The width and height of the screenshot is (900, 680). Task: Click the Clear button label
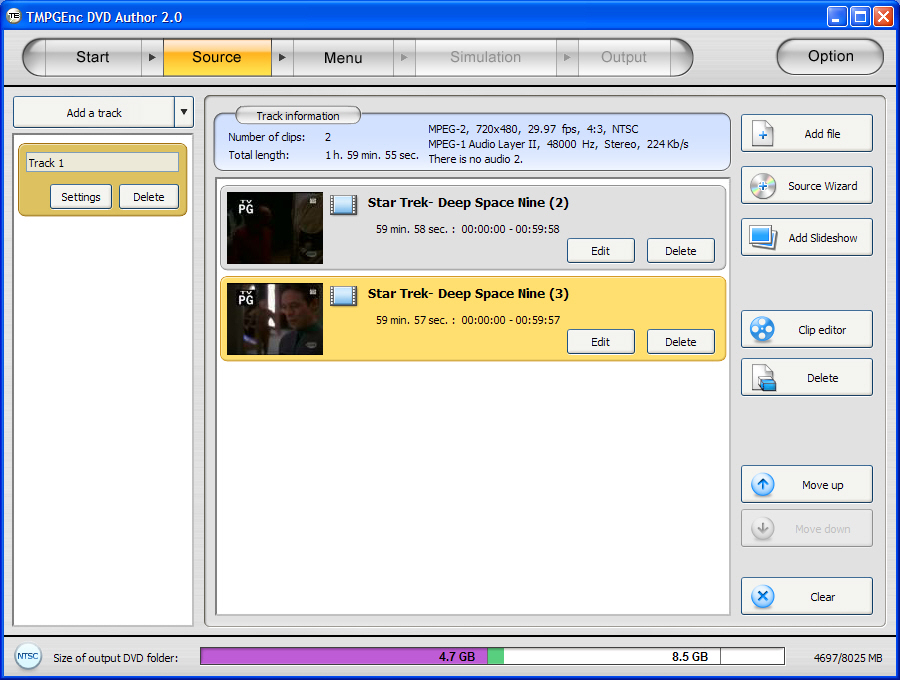pyautogui.click(x=823, y=597)
